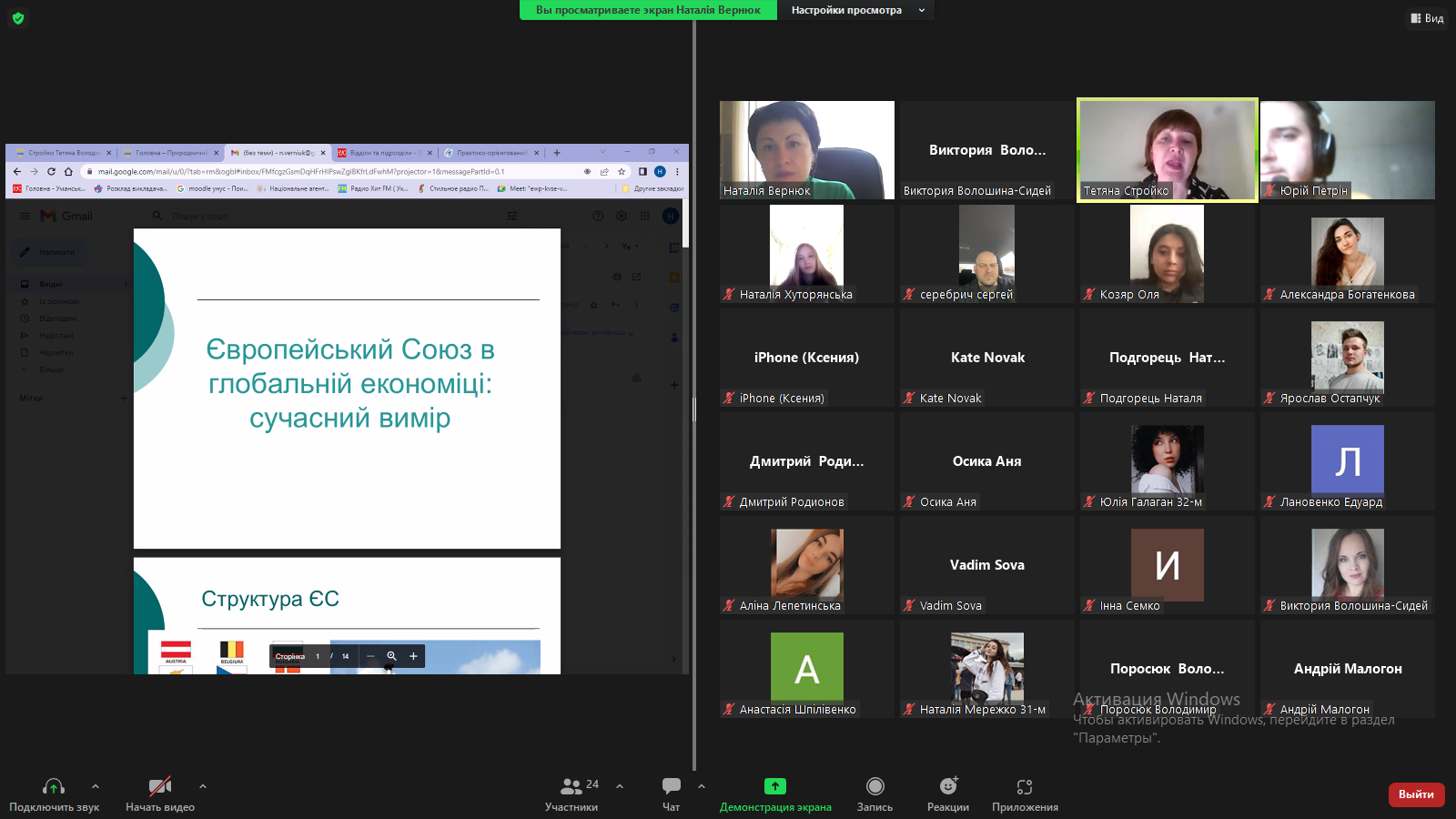Open the Чат chat panel
This screenshot has height=819, width=1456.
(671, 794)
